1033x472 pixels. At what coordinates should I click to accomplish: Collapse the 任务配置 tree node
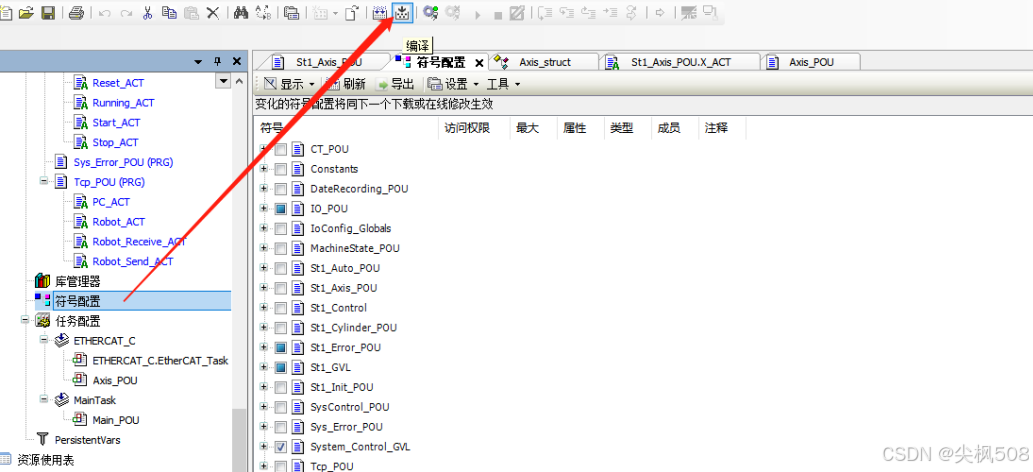(25, 320)
